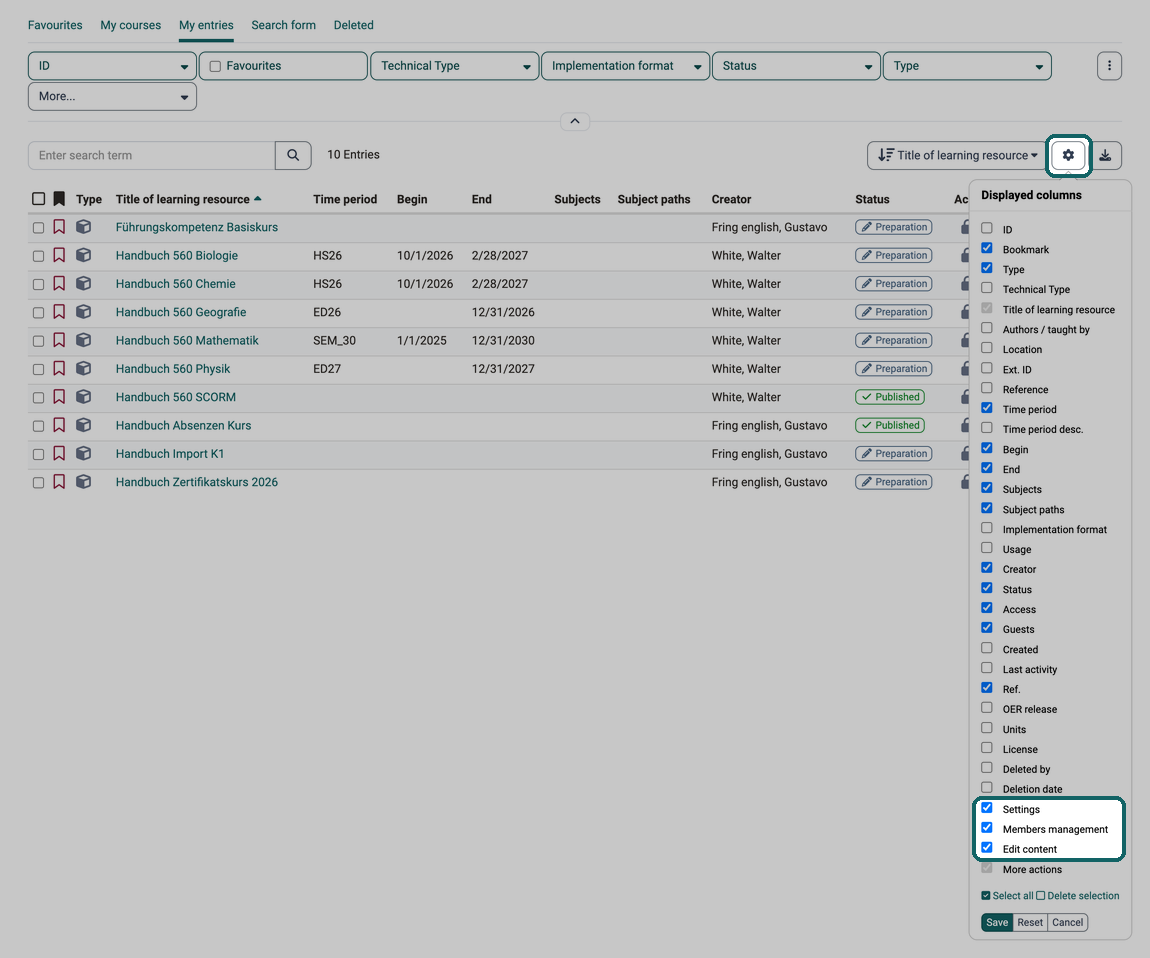1150x958 pixels.
Task: Click the access lock icon in Handbuch 560 Biologie row
Action: [965, 255]
